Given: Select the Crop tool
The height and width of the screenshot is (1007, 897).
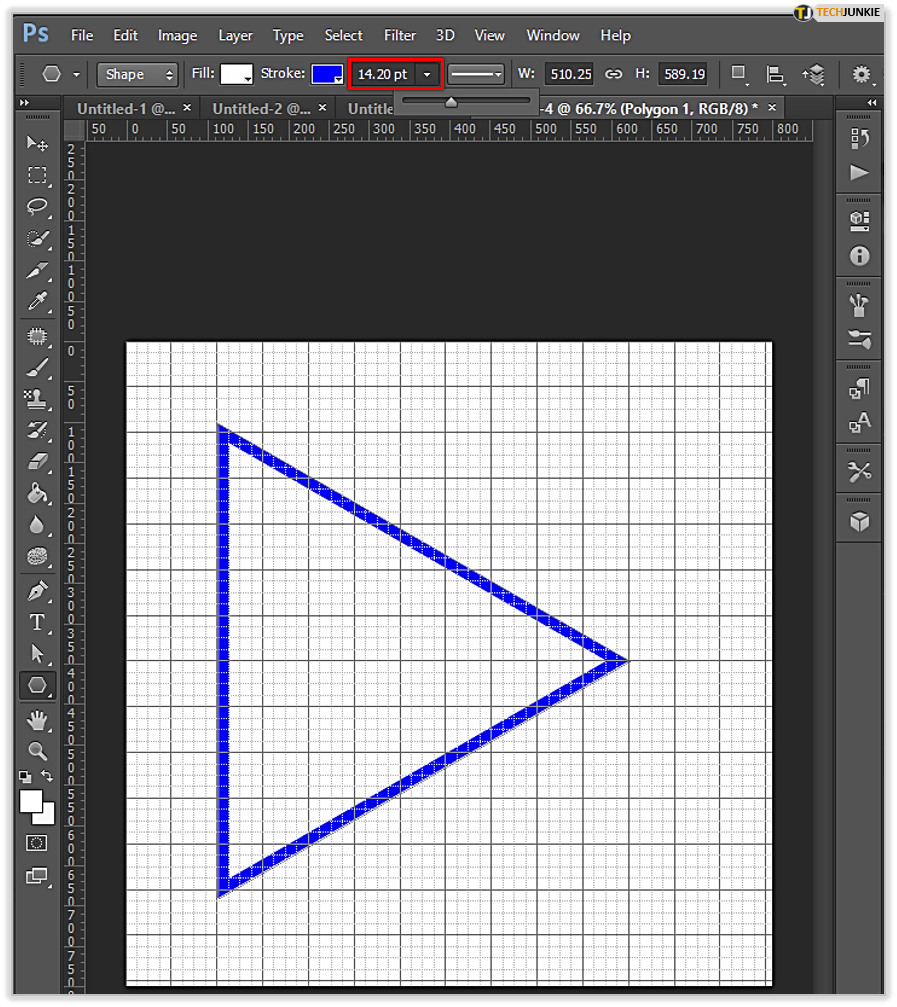Looking at the screenshot, I should tap(37, 271).
